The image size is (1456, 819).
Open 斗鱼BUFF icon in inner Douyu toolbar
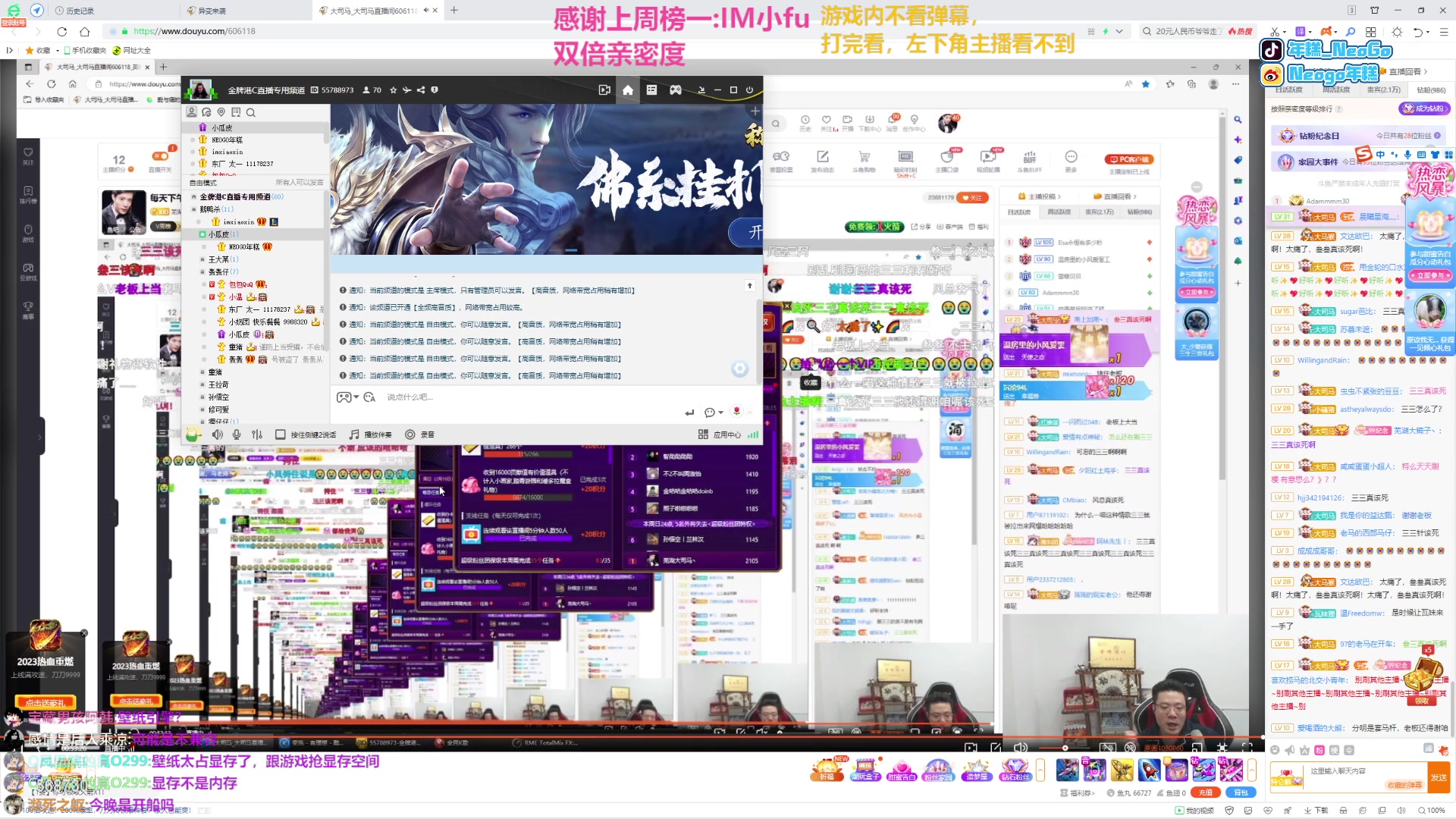[x=1030, y=161]
